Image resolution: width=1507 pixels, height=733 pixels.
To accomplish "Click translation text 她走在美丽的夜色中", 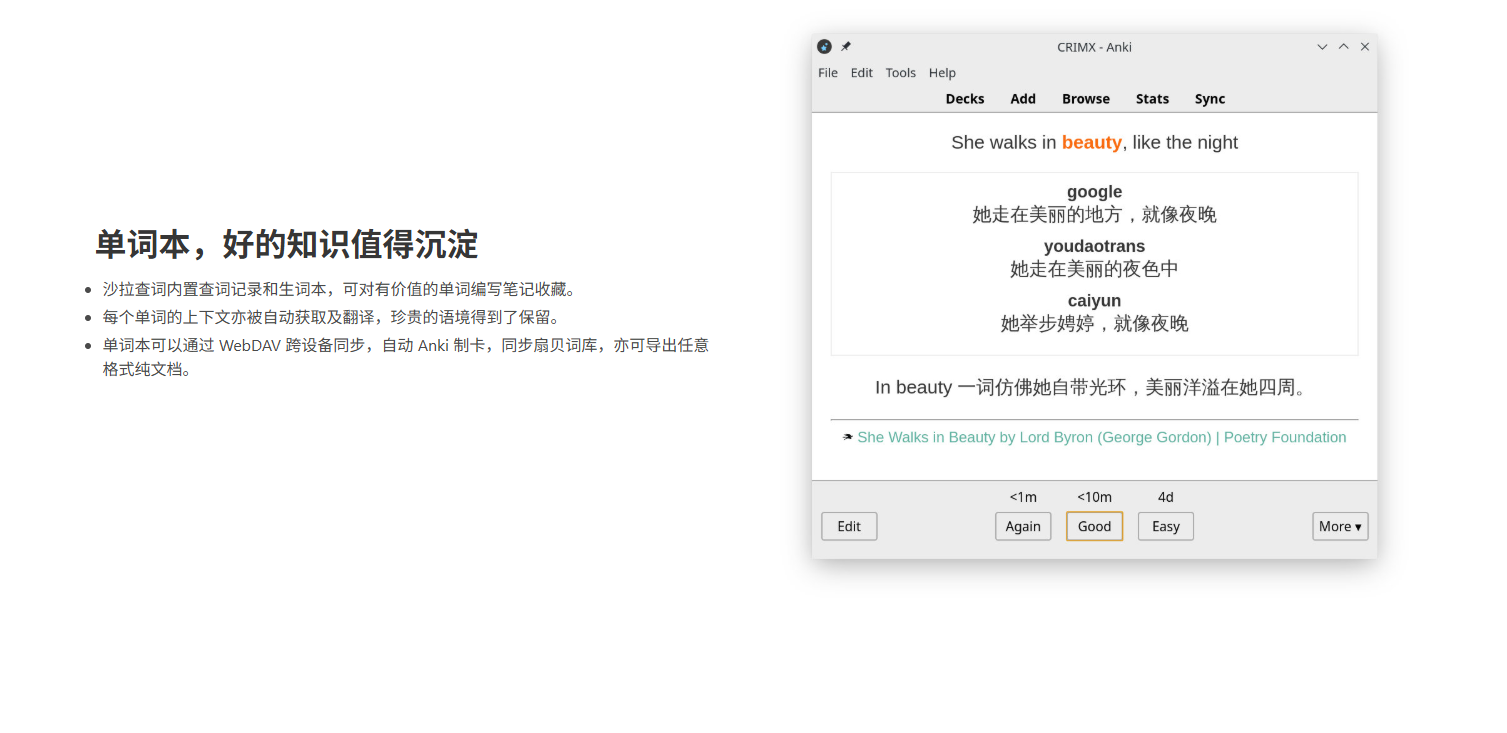I will [1094, 269].
